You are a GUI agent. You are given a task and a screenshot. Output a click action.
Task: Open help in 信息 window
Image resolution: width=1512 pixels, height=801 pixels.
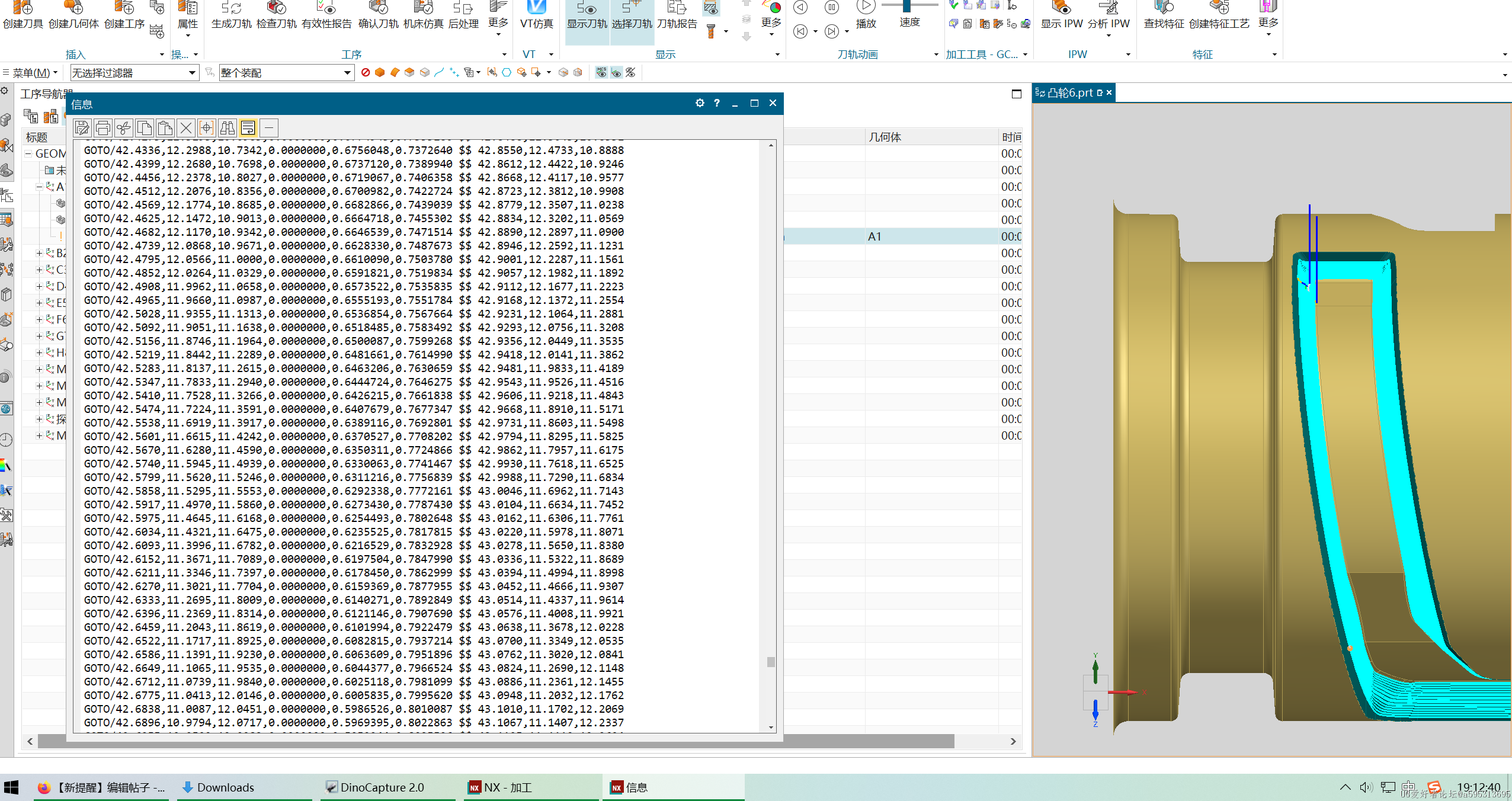[x=717, y=103]
